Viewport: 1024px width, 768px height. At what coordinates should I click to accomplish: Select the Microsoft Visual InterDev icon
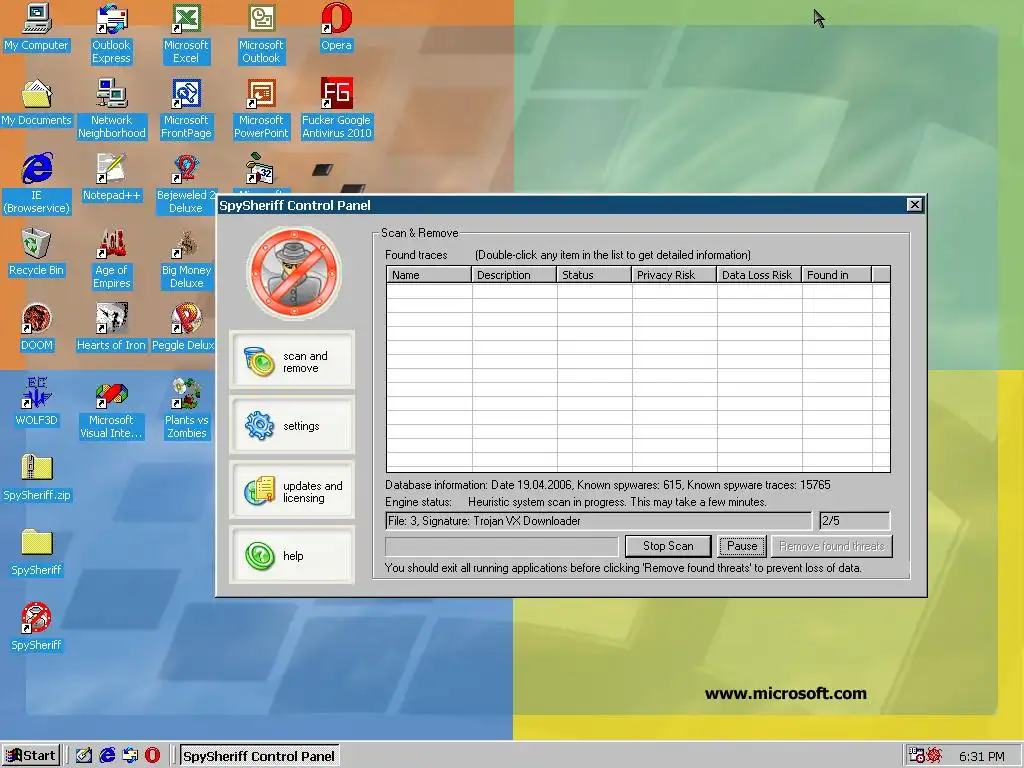pyautogui.click(x=112, y=408)
